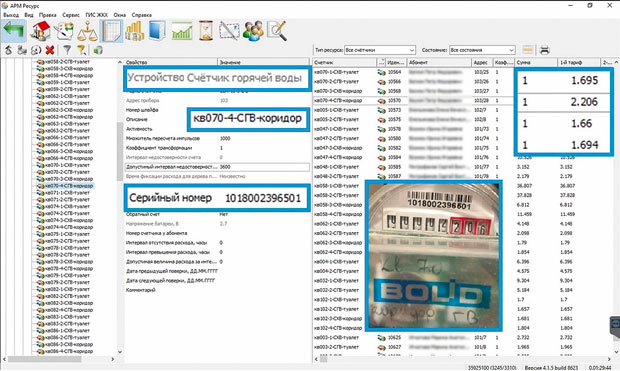Click the document magnifier with pencil icon
This screenshot has height=371, width=620.
[x=277, y=31]
